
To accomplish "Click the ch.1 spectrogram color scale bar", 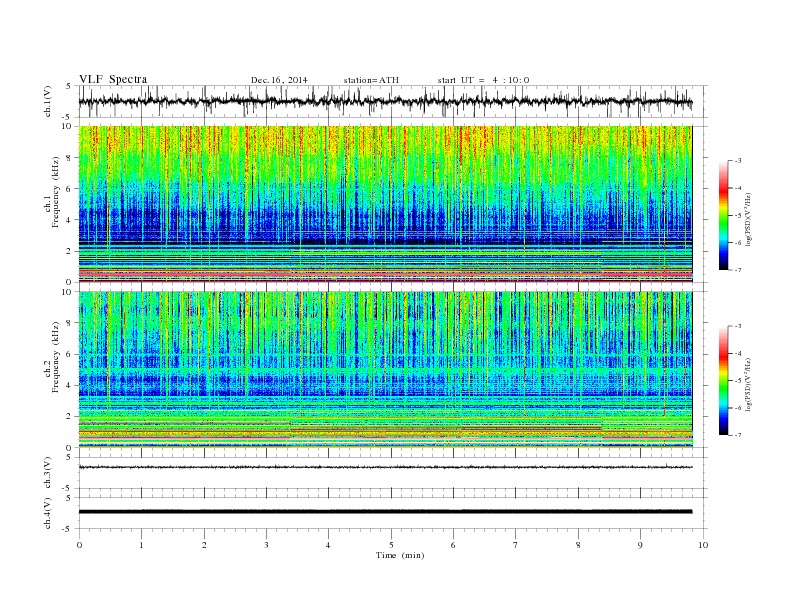I will click(x=723, y=216).
